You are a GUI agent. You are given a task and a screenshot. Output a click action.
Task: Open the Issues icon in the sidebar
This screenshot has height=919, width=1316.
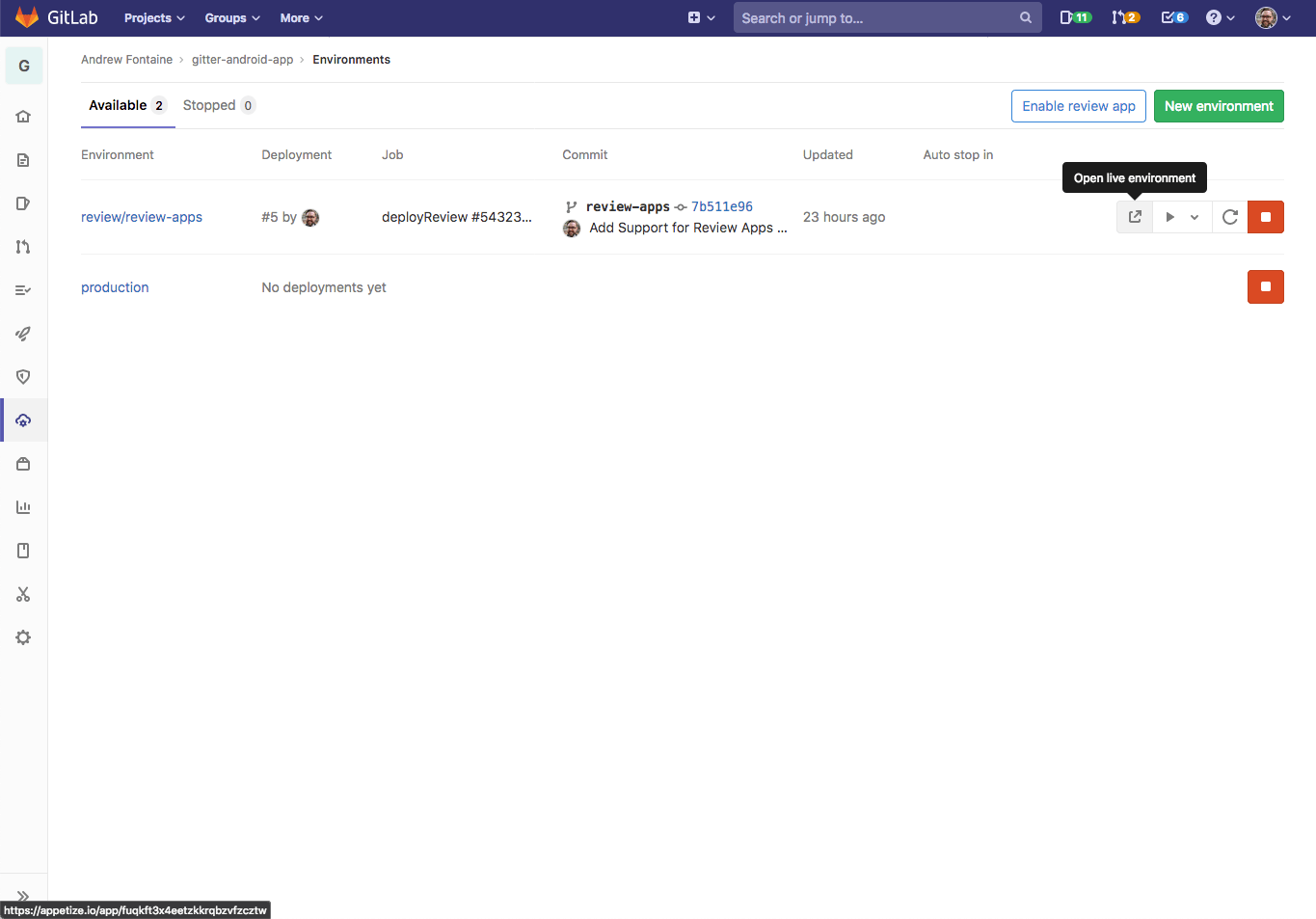pyautogui.click(x=23, y=203)
